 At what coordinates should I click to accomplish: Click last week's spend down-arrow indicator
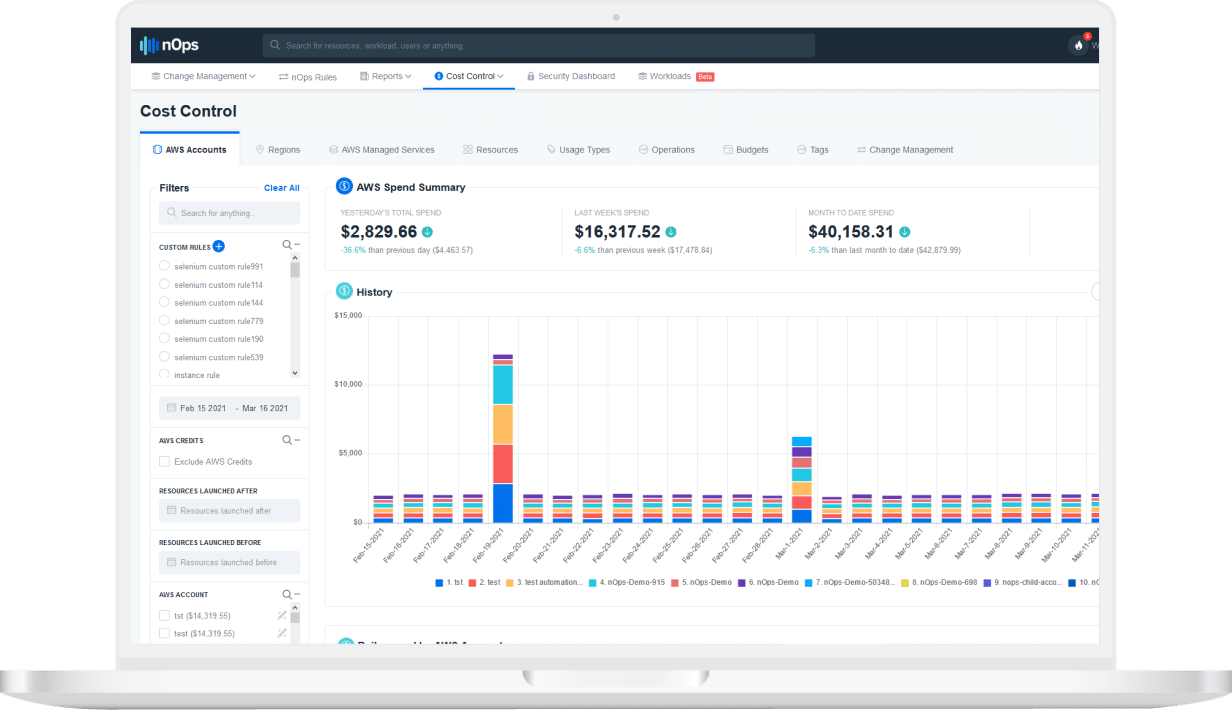coord(671,232)
